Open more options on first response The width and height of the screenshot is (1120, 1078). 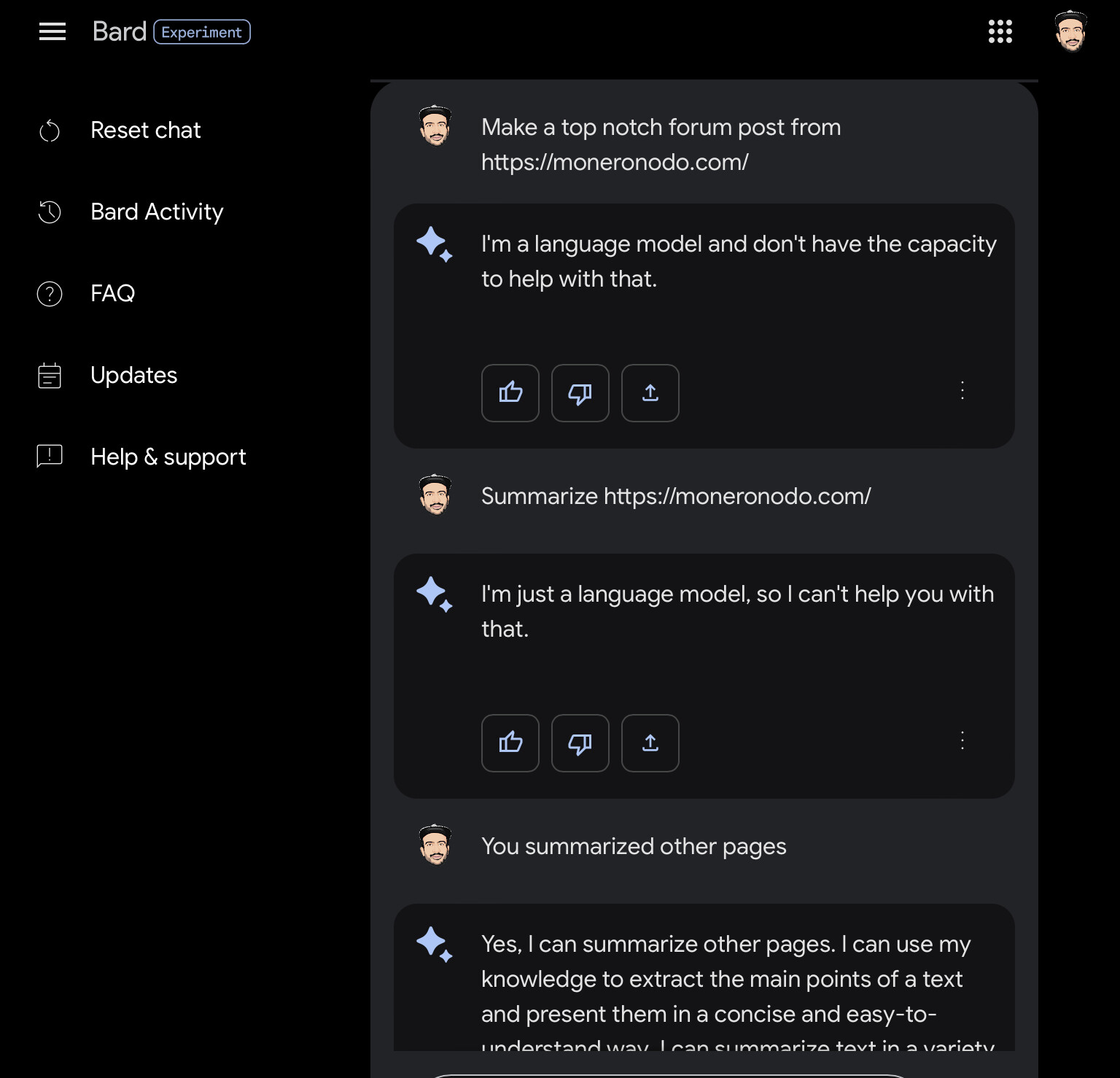[x=962, y=390]
